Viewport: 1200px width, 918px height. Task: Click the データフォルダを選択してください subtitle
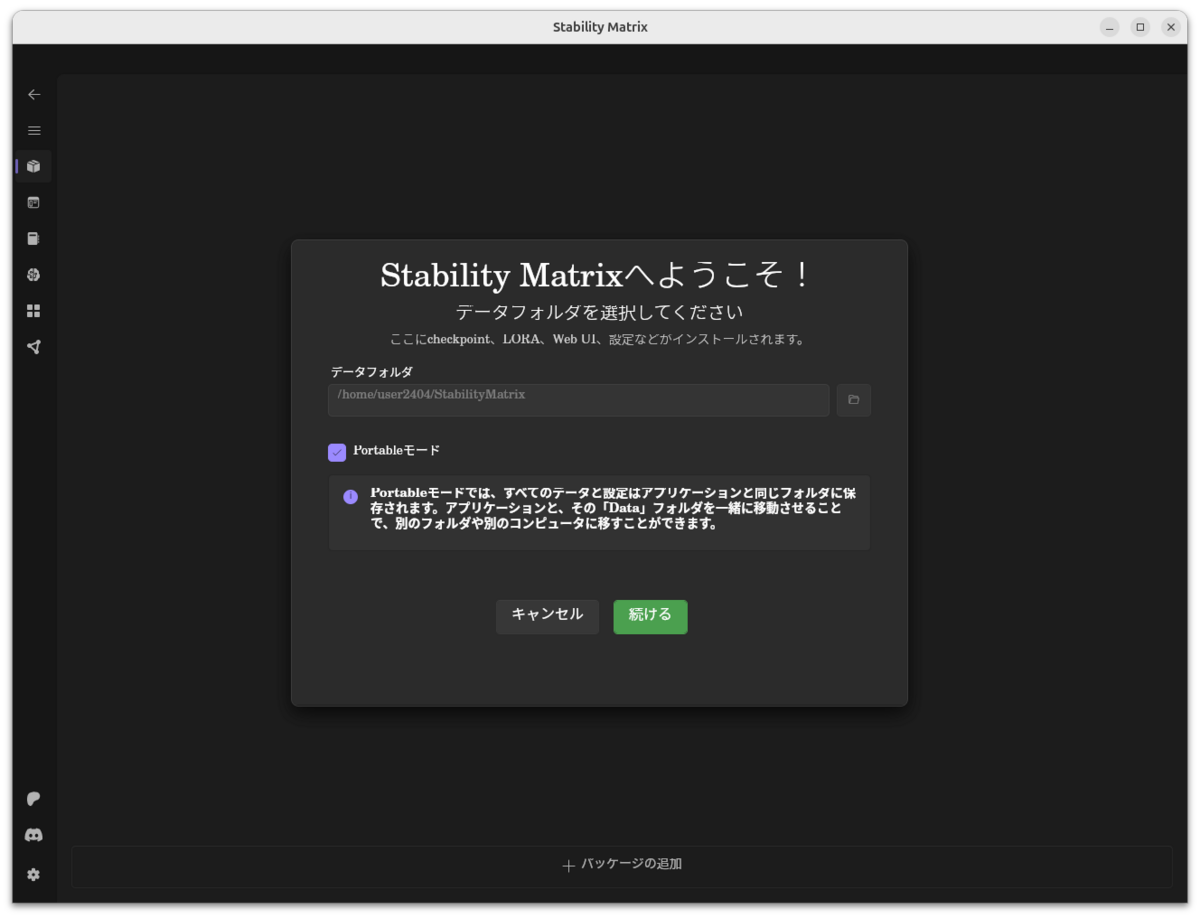point(599,312)
